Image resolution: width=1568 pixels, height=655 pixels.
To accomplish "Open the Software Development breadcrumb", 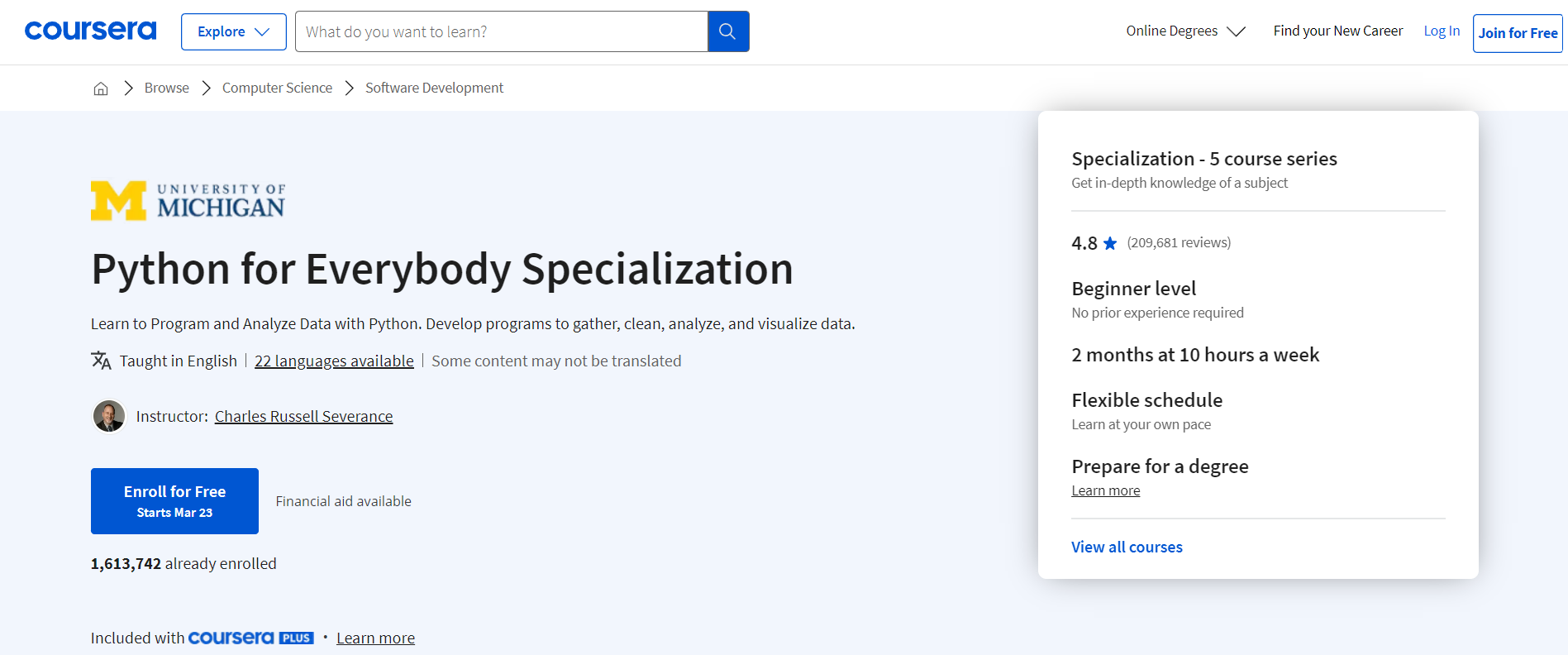I will tap(434, 88).
